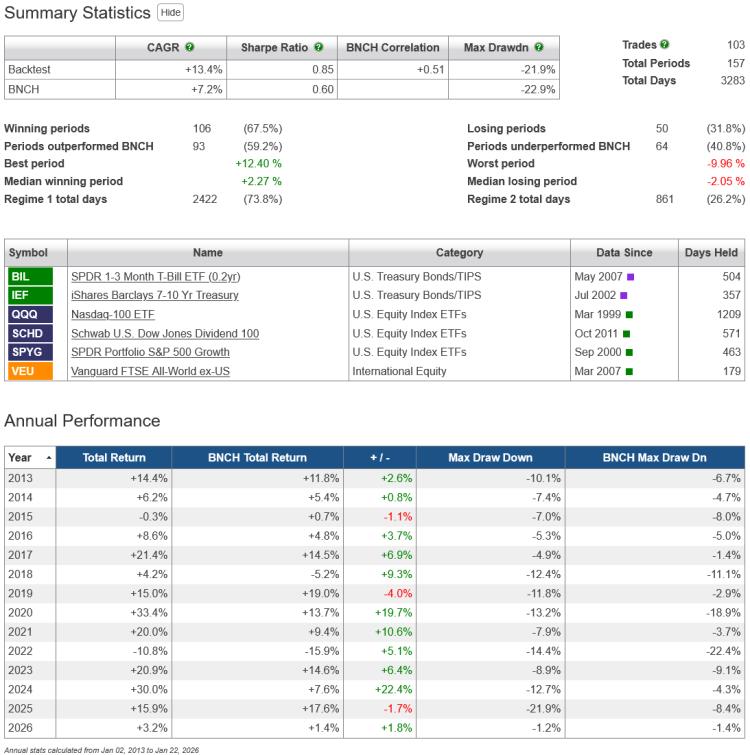Screen dimensions: 750x755
Task: Click the orange VEU symbol badge
Action: click(21, 371)
